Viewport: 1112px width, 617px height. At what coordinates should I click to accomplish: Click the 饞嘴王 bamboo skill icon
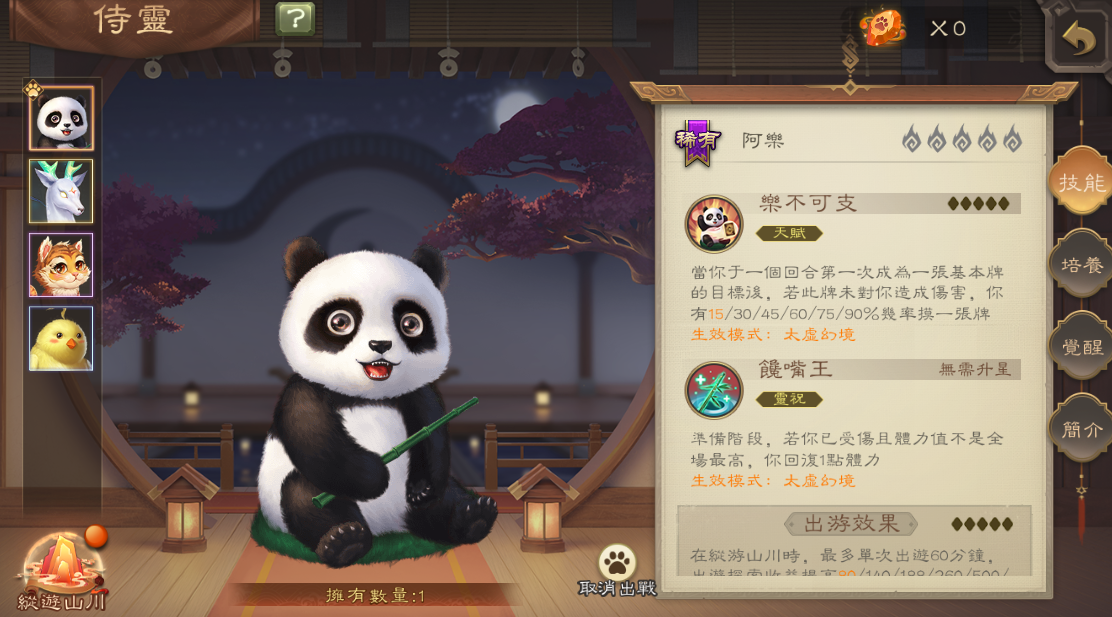click(x=713, y=390)
